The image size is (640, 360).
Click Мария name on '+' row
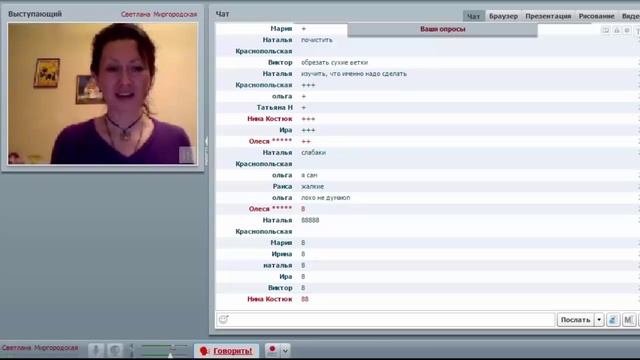pyautogui.click(x=281, y=29)
